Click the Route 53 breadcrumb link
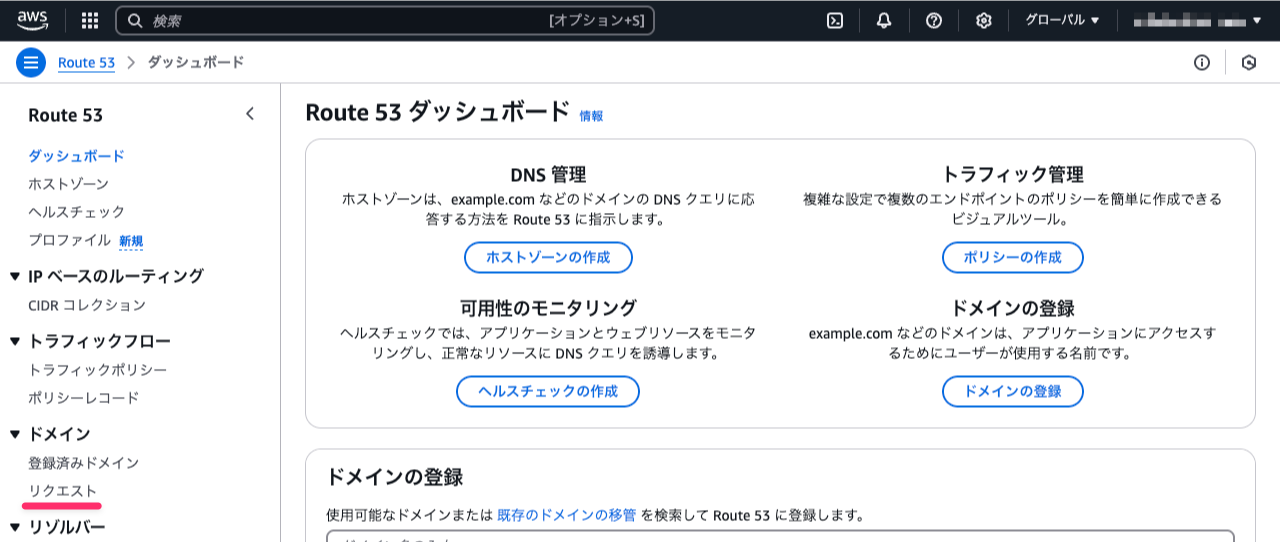1280x542 pixels. [86, 62]
